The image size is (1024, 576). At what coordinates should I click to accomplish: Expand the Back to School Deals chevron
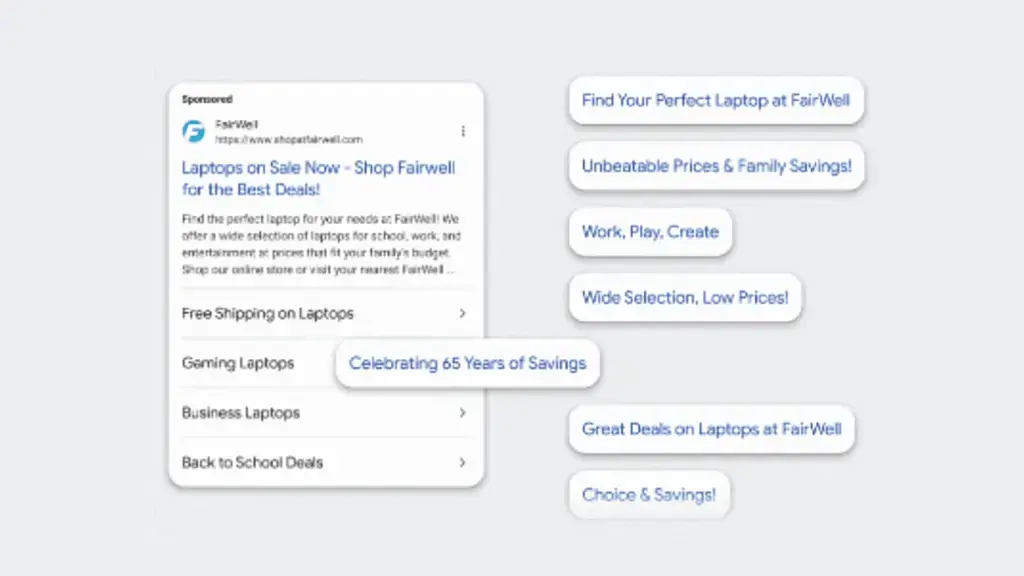tap(462, 462)
